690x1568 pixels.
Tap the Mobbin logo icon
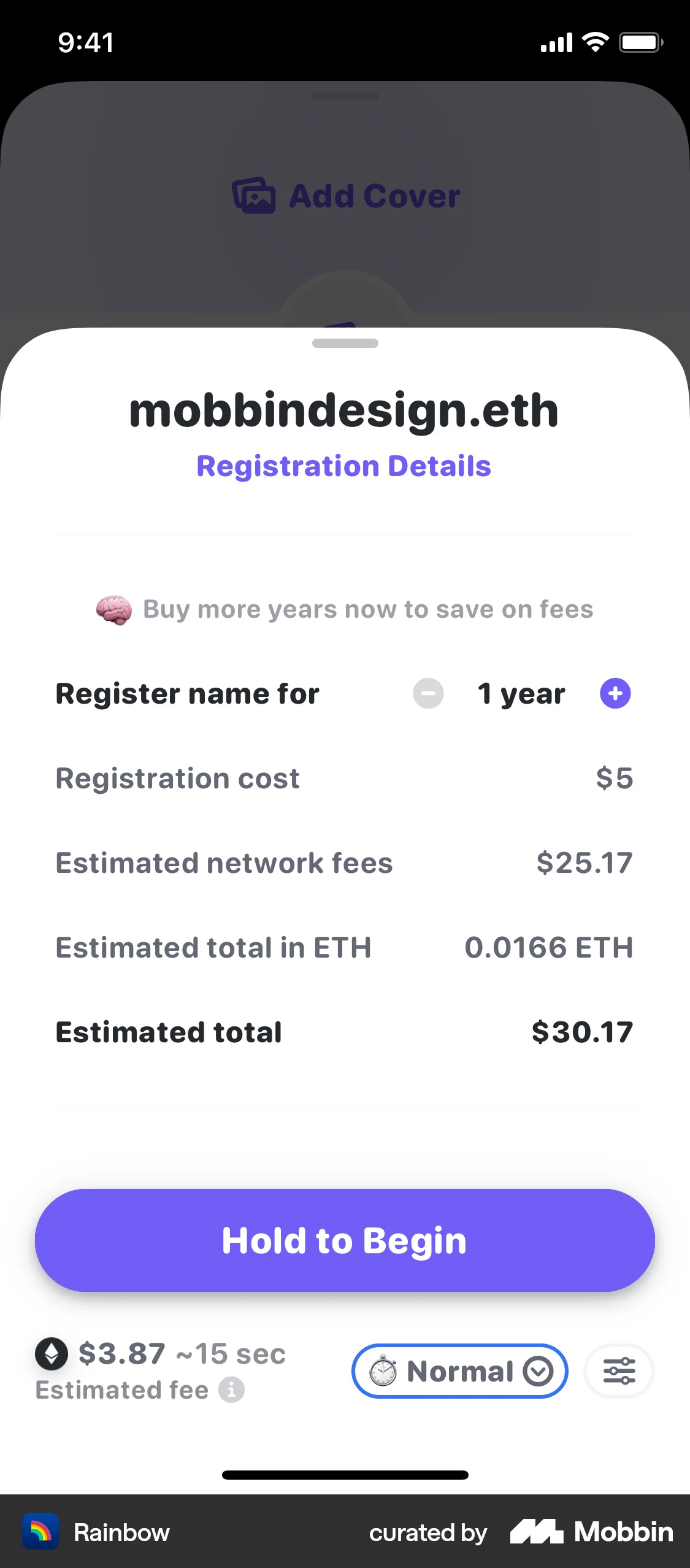[x=536, y=1532]
